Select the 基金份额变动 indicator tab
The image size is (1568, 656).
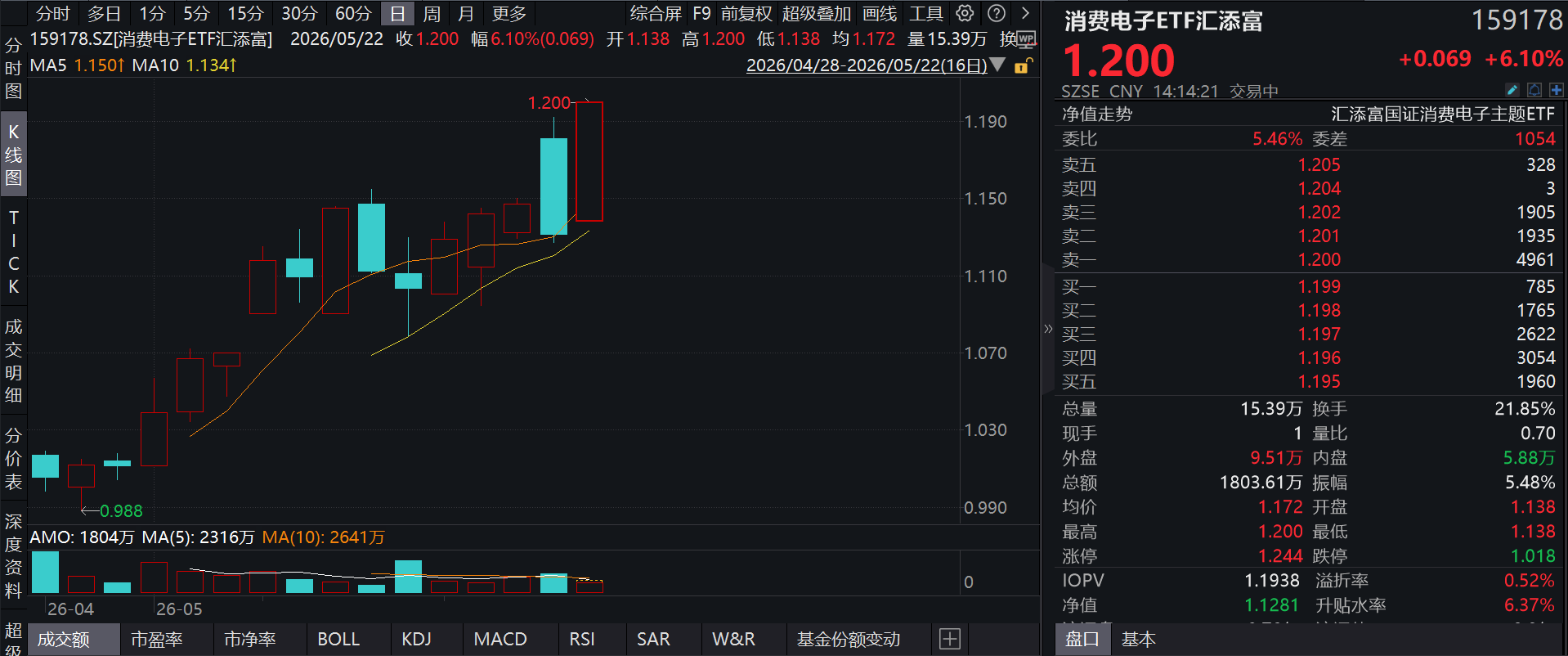point(849,639)
